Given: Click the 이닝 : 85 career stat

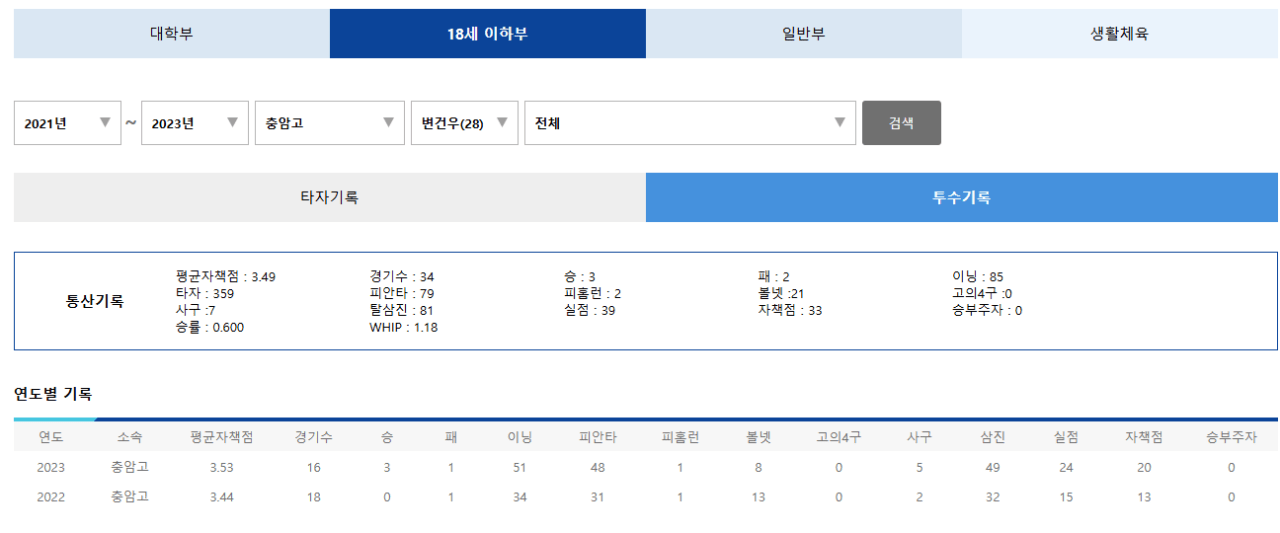Looking at the screenshot, I should click(x=978, y=276).
